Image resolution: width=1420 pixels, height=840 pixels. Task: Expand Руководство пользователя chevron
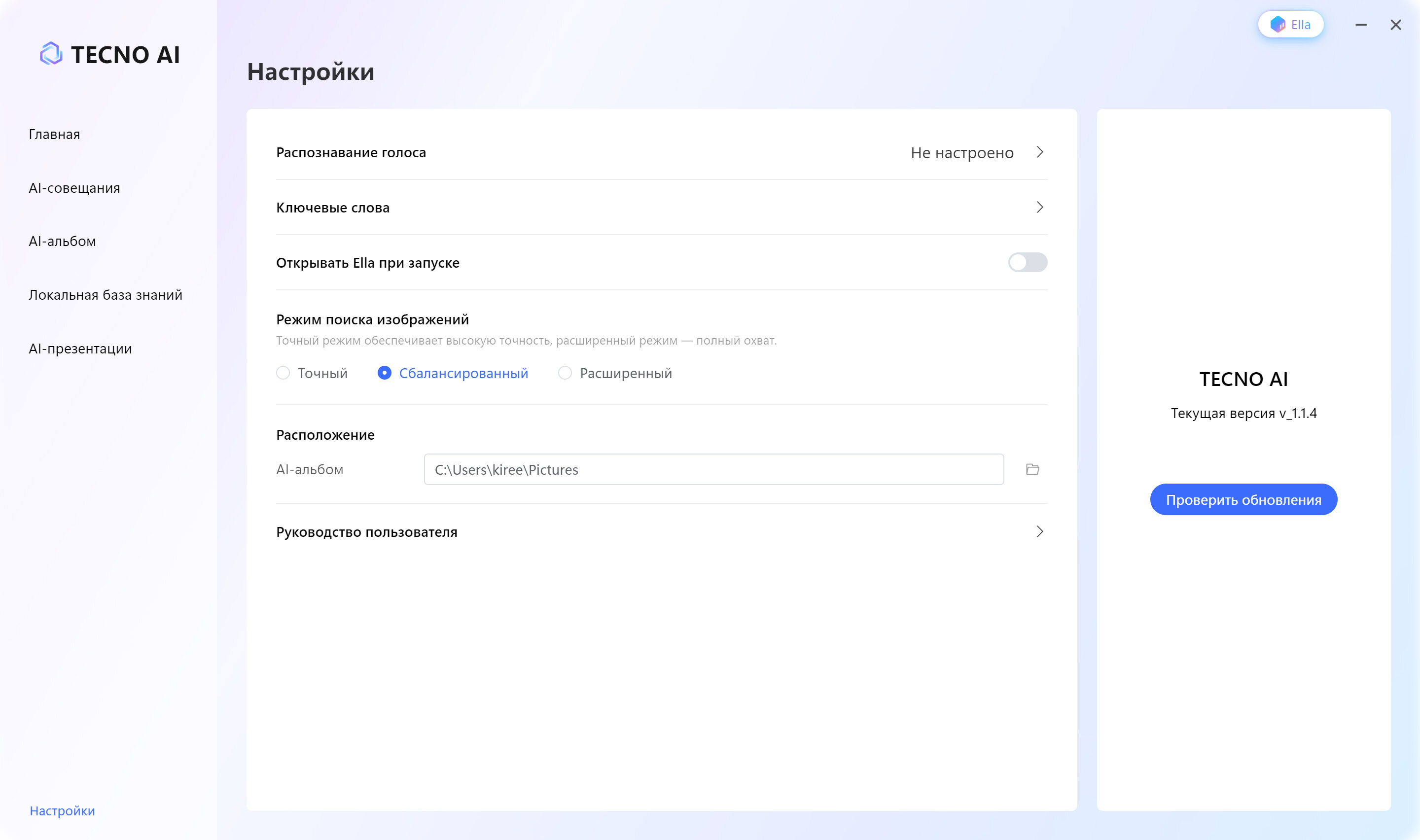(x=1040, y=531)
